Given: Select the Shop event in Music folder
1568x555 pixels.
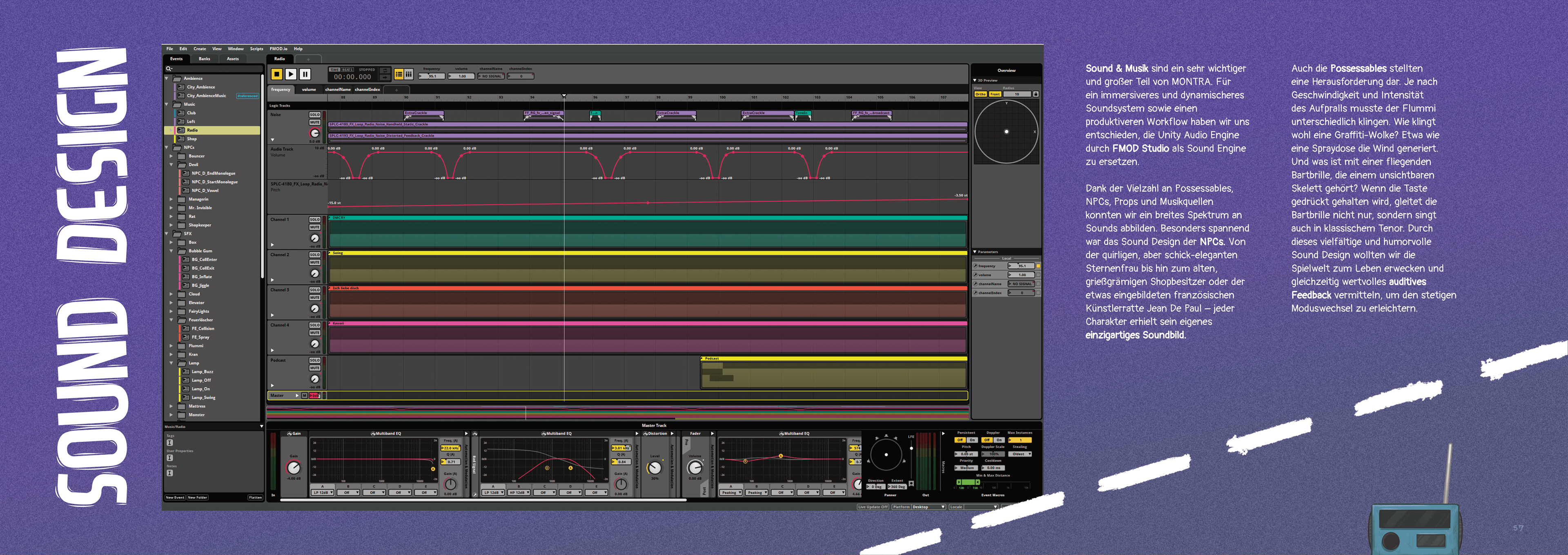Looking at the screenshot, I should tap(192, 139).
